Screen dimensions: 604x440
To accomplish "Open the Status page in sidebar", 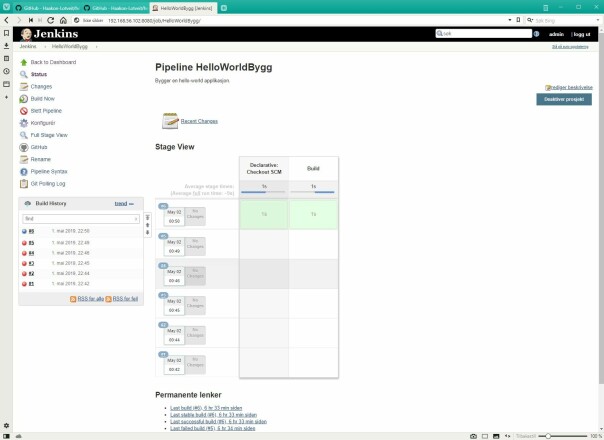I will pyautogui.click(x=39, y=74).
